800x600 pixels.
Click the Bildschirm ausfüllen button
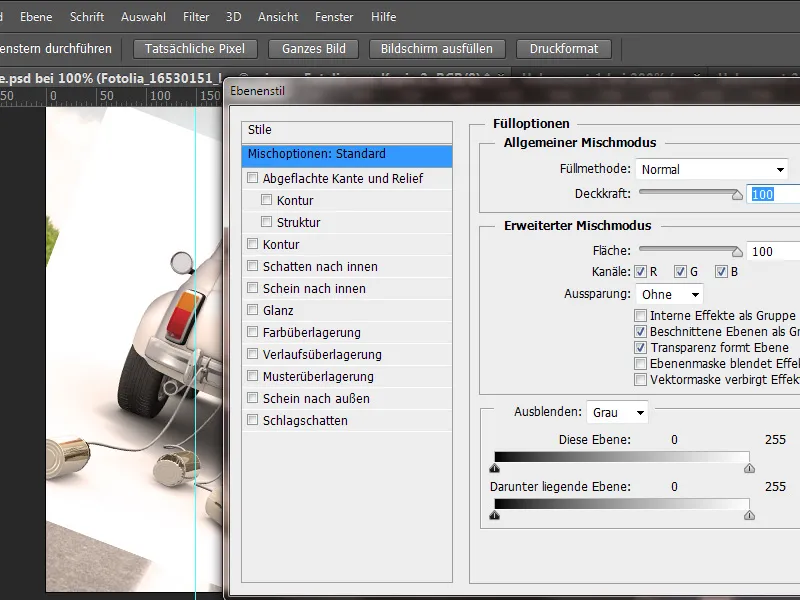point(437,49)
